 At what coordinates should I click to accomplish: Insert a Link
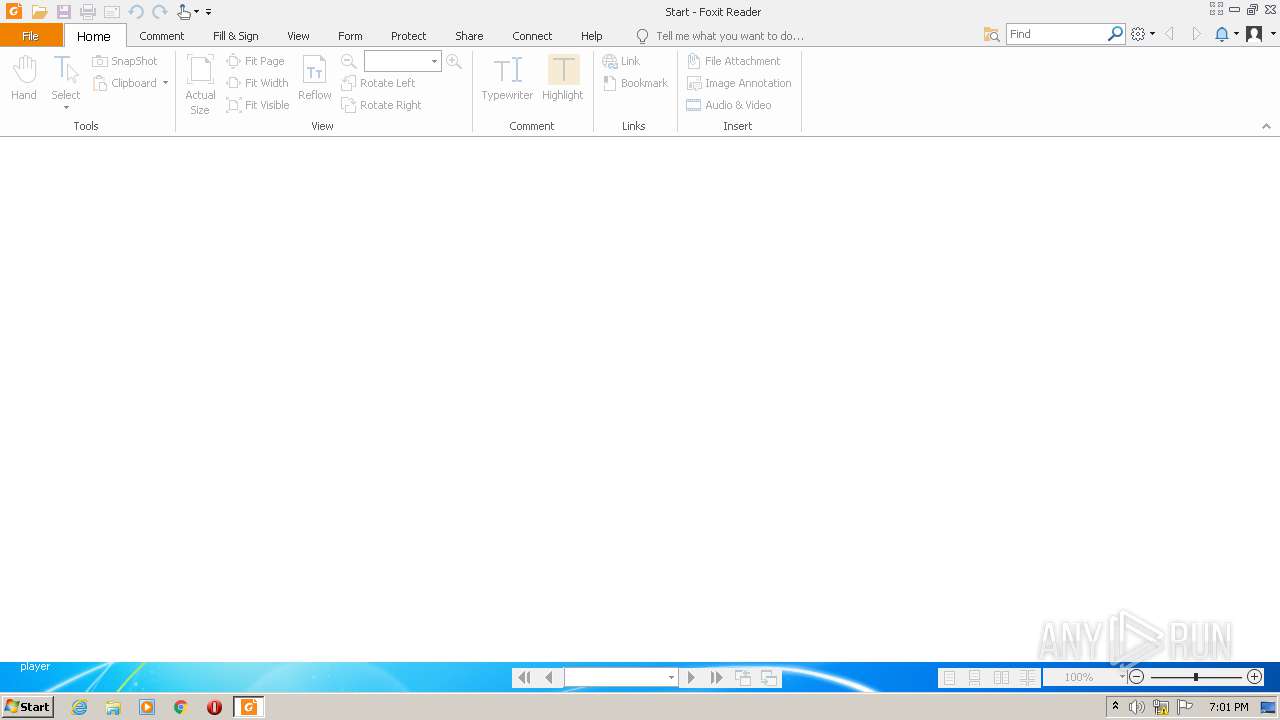pyautogui.click(x=621, y=61)
